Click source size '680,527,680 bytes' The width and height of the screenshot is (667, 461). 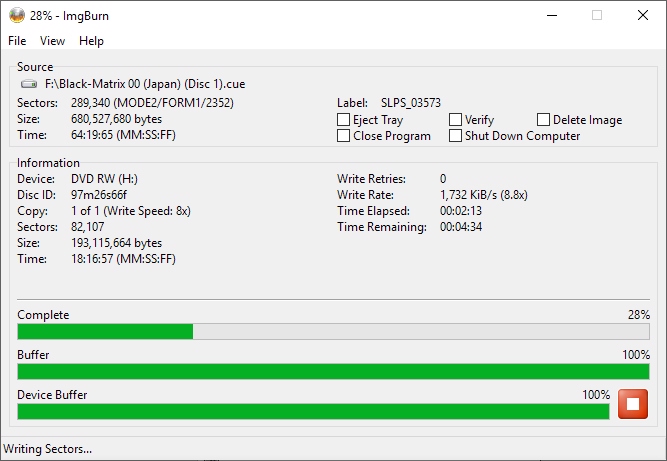tap(117, 119)
